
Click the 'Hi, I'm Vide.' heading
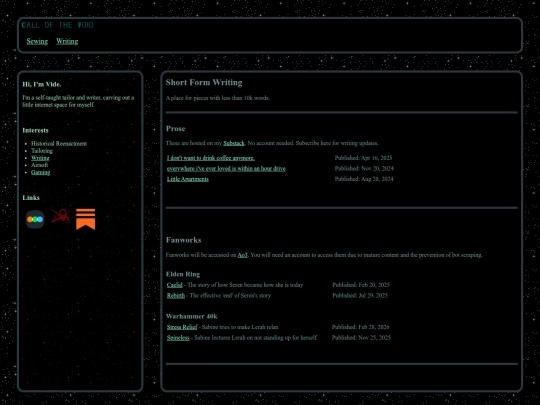(42, 84)
